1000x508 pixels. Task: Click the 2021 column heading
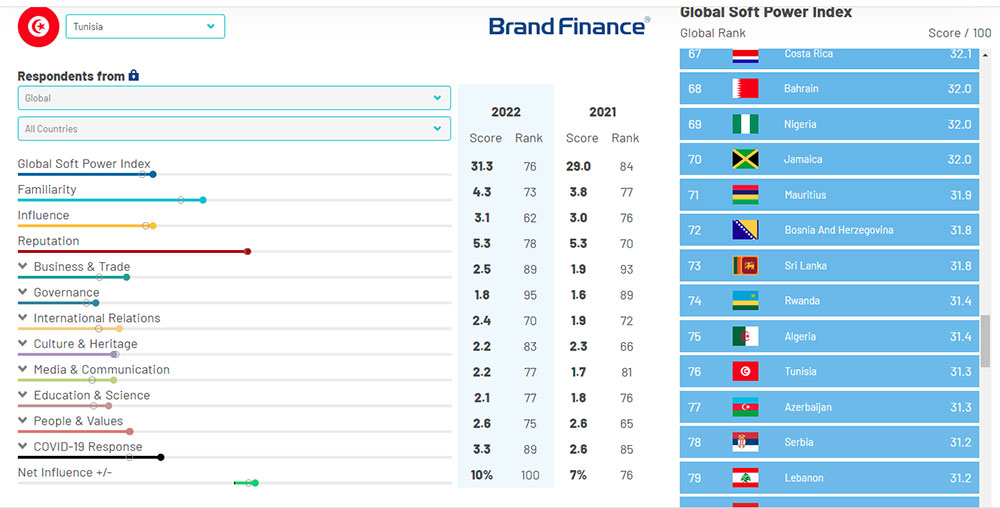pos(602,112)
